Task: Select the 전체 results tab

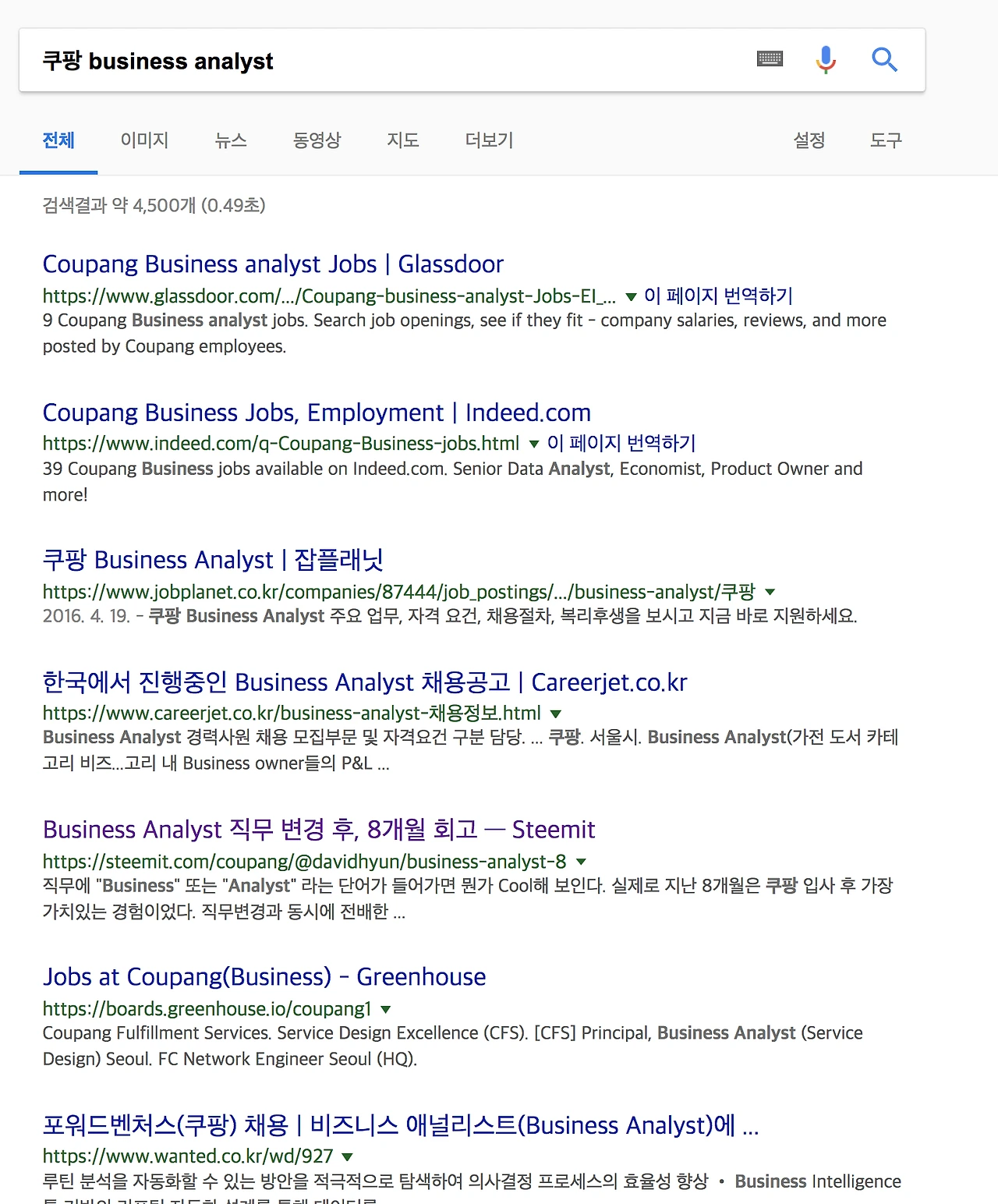Action: point(58,140)
